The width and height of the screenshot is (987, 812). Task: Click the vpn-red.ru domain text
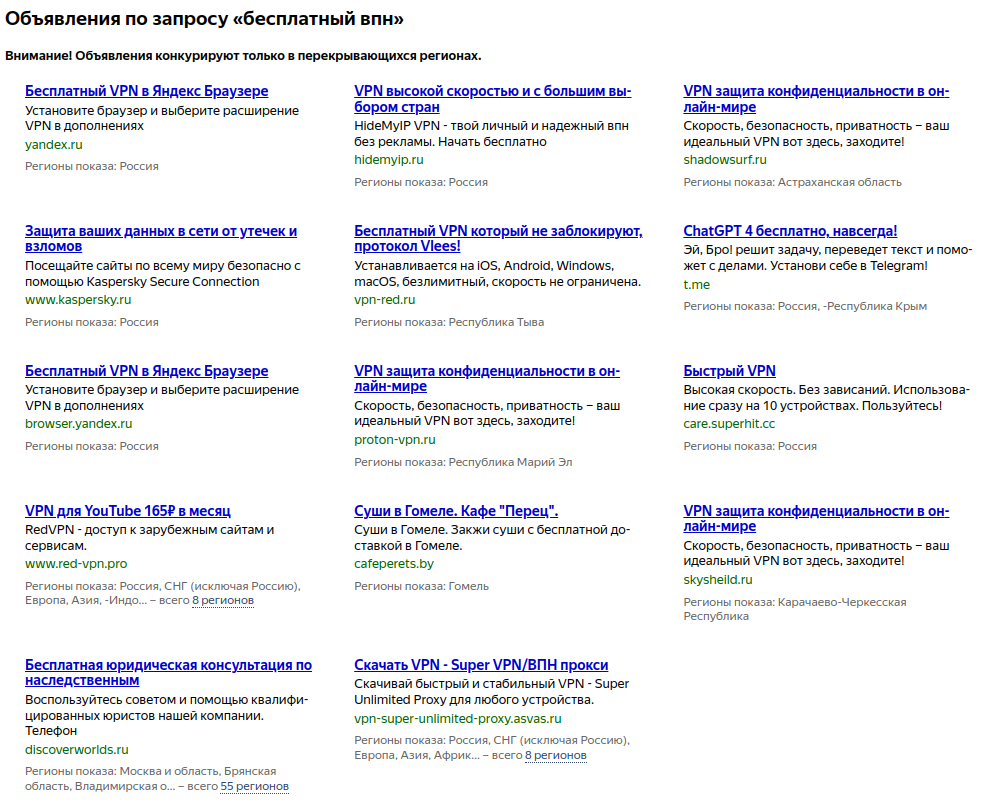[x=385, y=300]
